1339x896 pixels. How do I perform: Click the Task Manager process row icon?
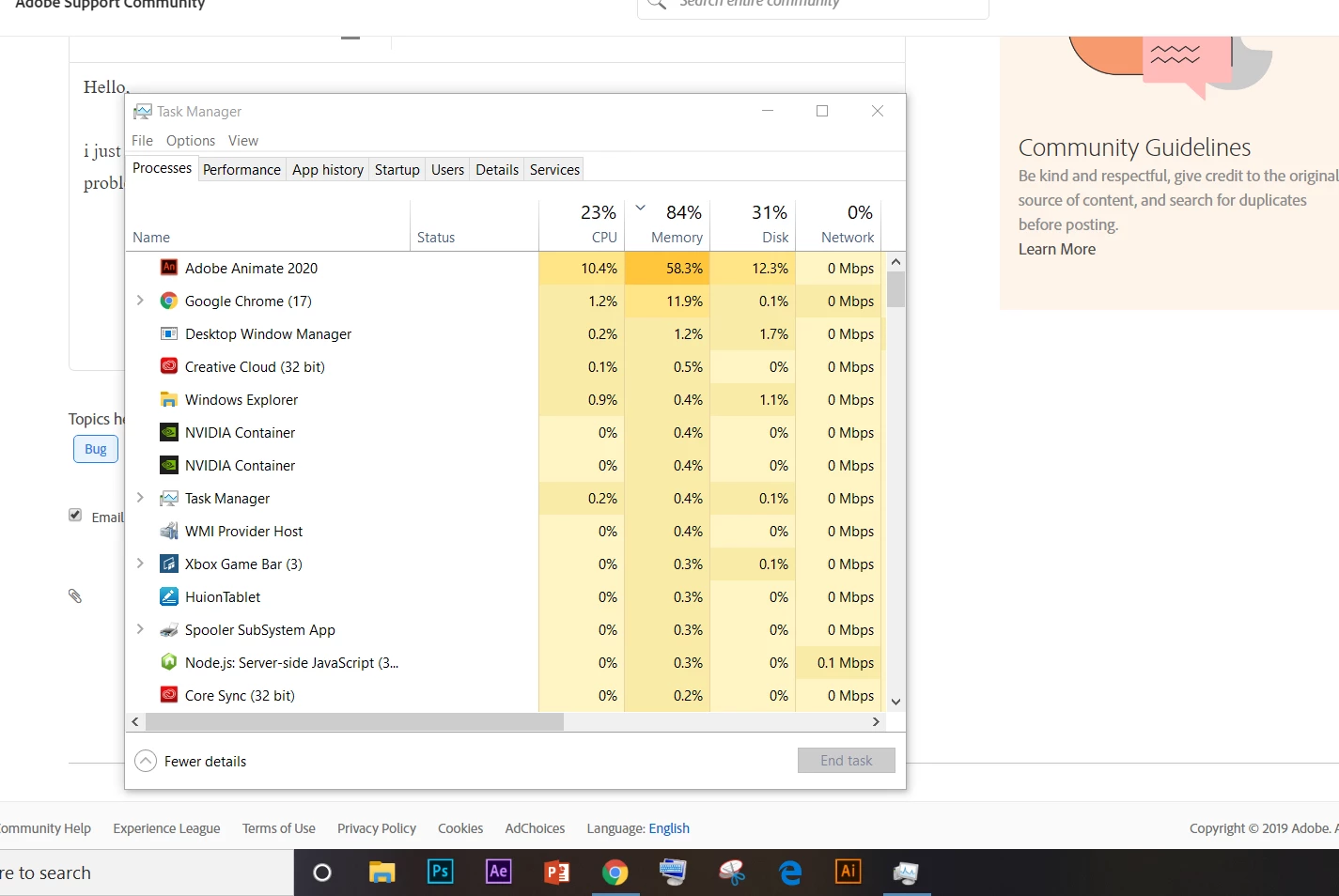[169, 498]
